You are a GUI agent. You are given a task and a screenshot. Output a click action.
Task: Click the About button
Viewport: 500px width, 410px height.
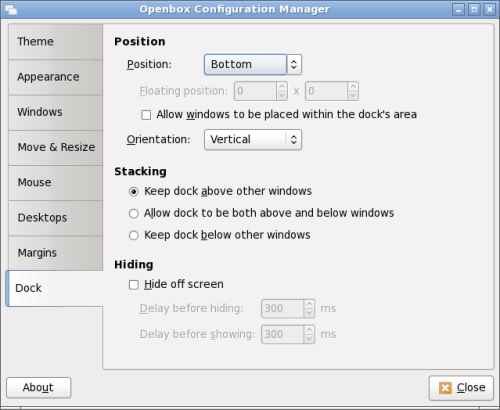pos(39,388)
